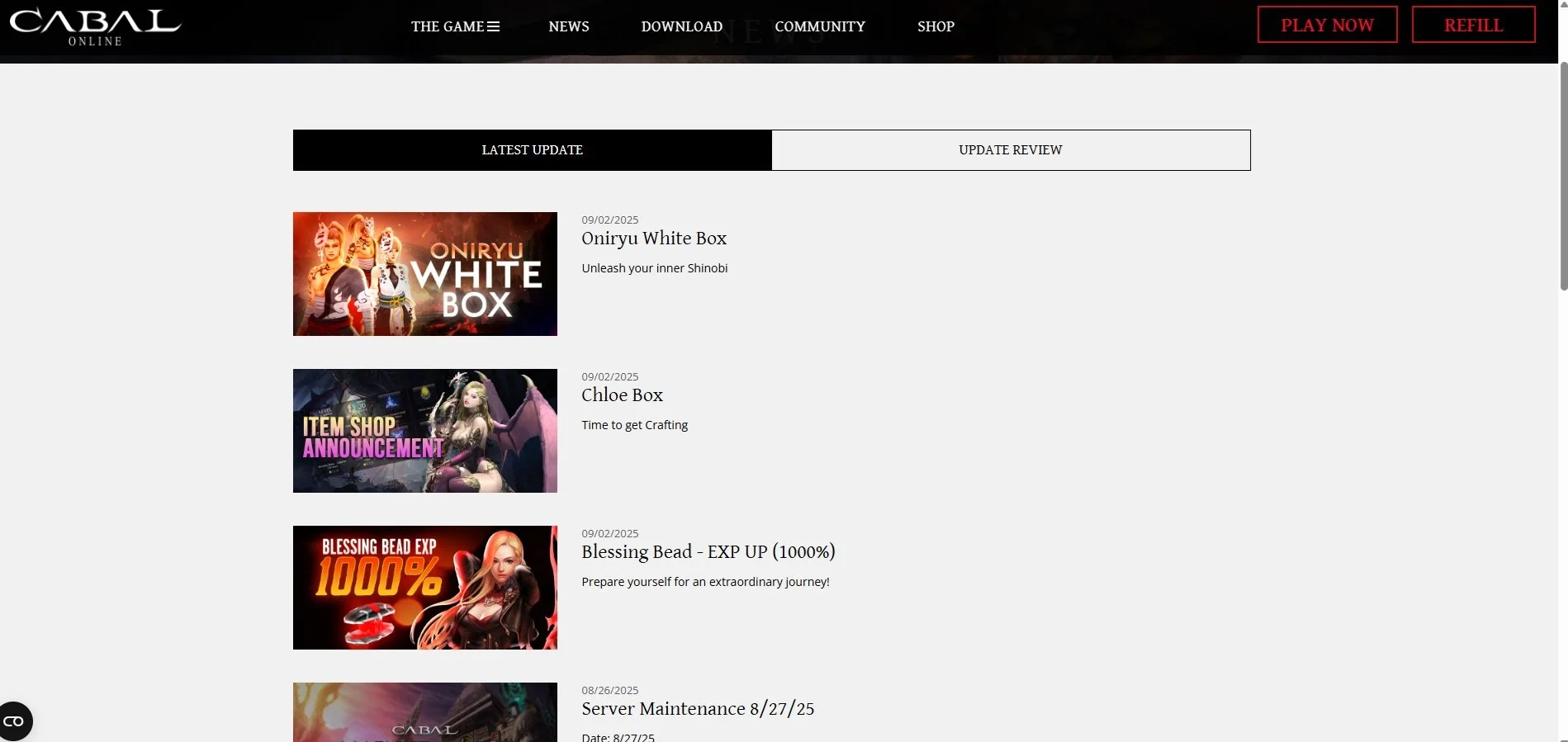The height and width of the screenshot is (742, 1568).
Task: Switch to the Update Review tab
Action: [1011, 150]
